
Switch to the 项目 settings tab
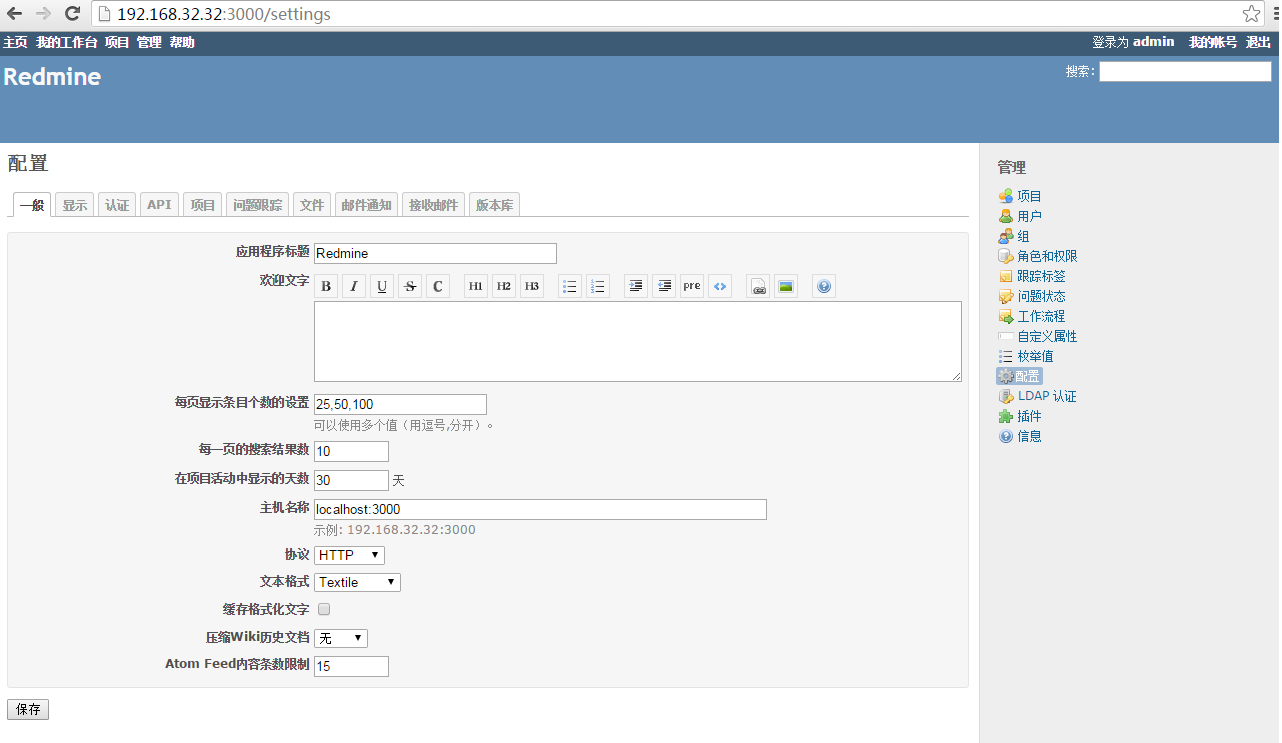click(203, 205)
